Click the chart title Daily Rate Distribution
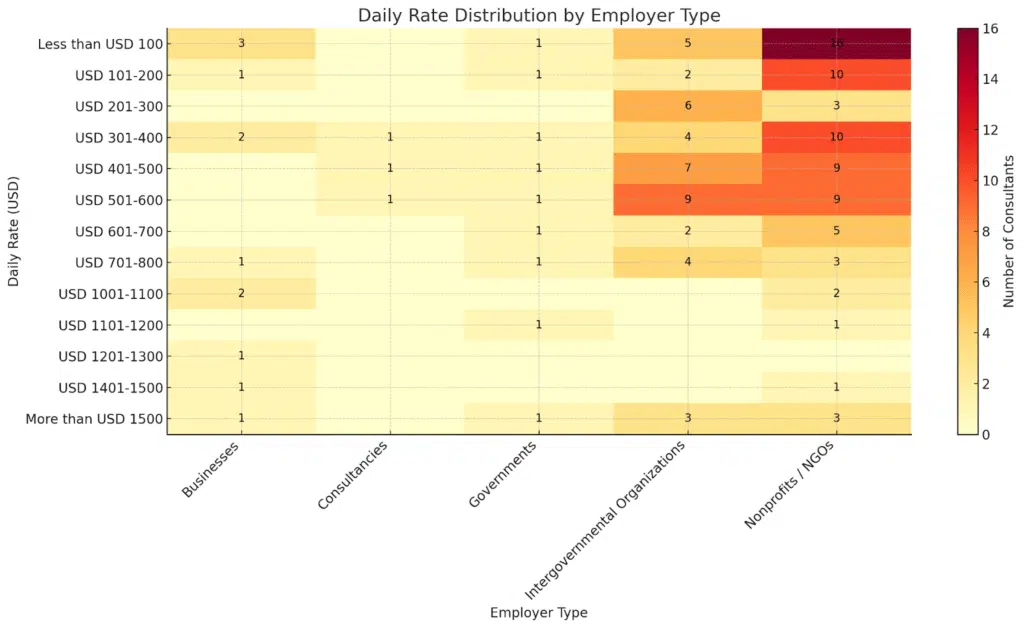 [x=539, y=15]
